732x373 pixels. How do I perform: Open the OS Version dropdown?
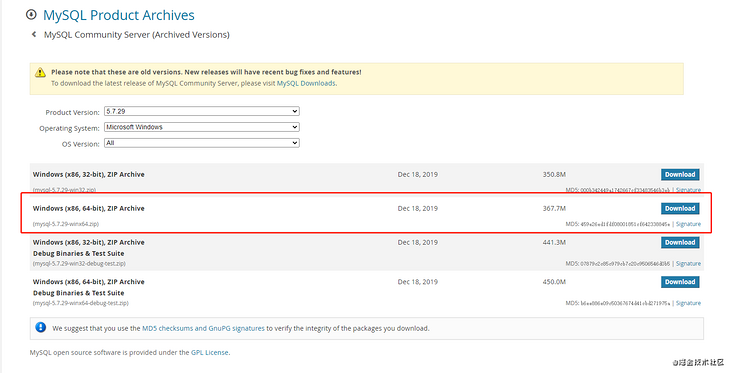point(202,143)
